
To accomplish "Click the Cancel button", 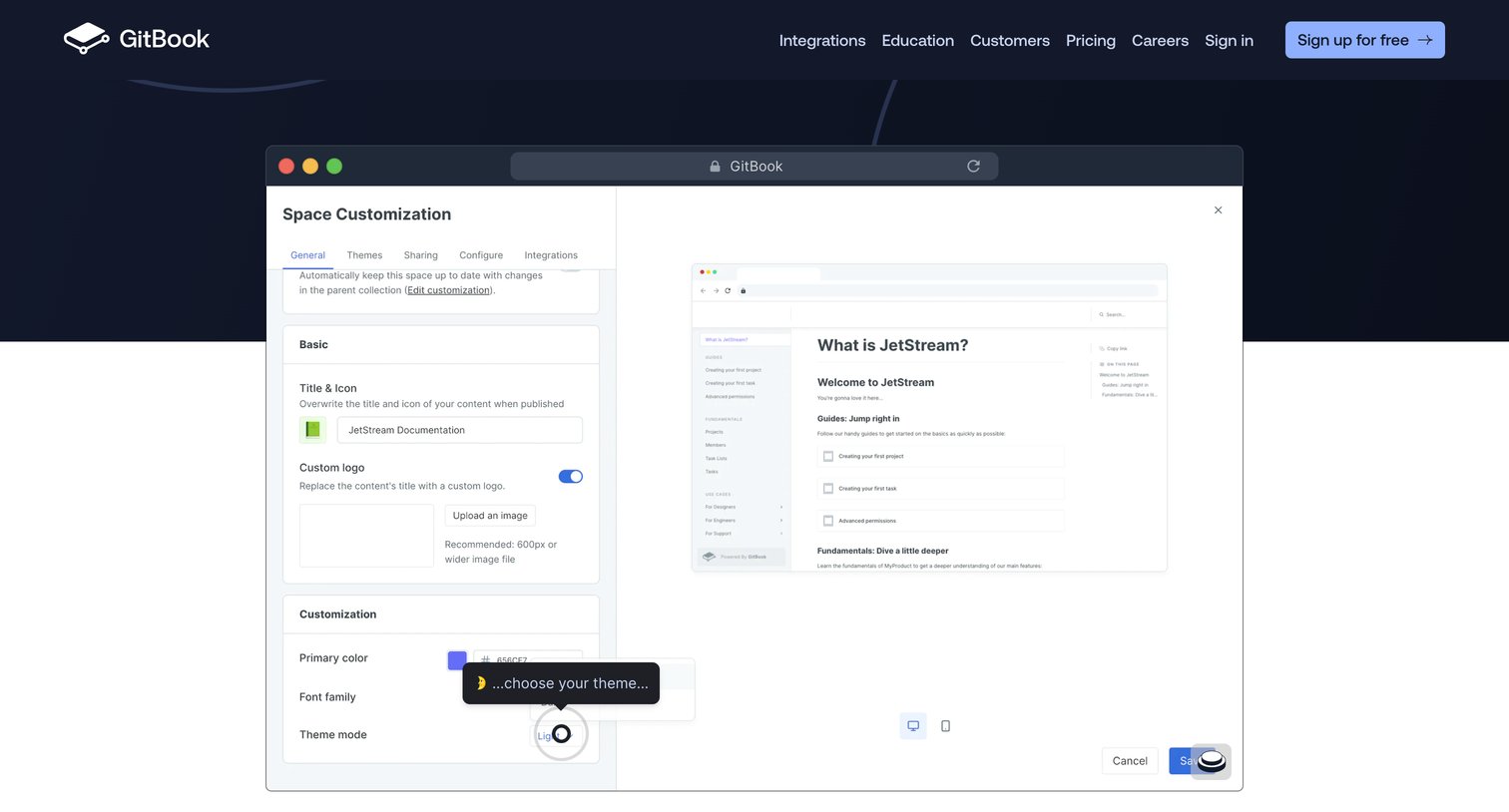I will (1130, 761).
